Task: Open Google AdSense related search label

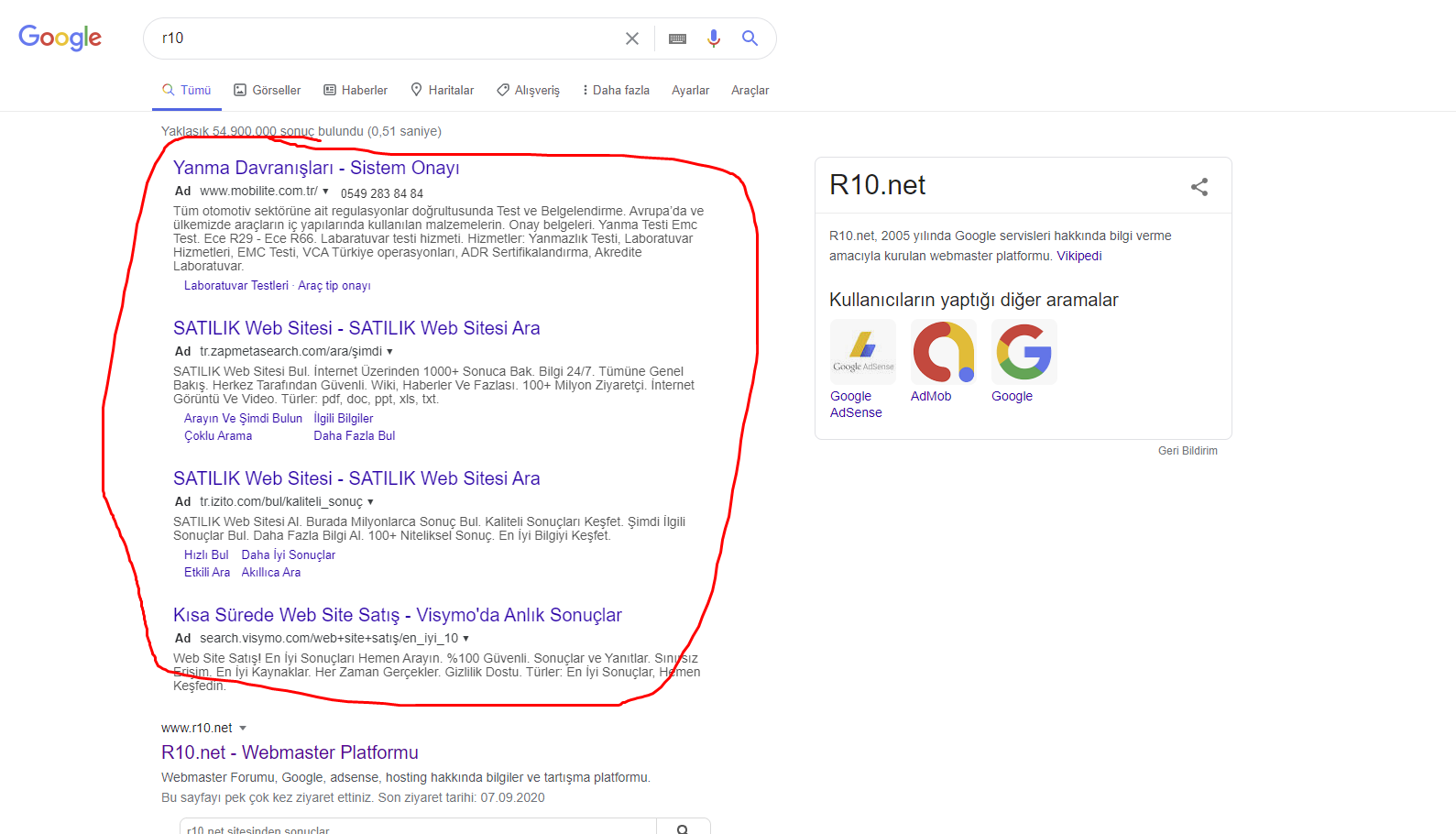Action: [856, 404]
